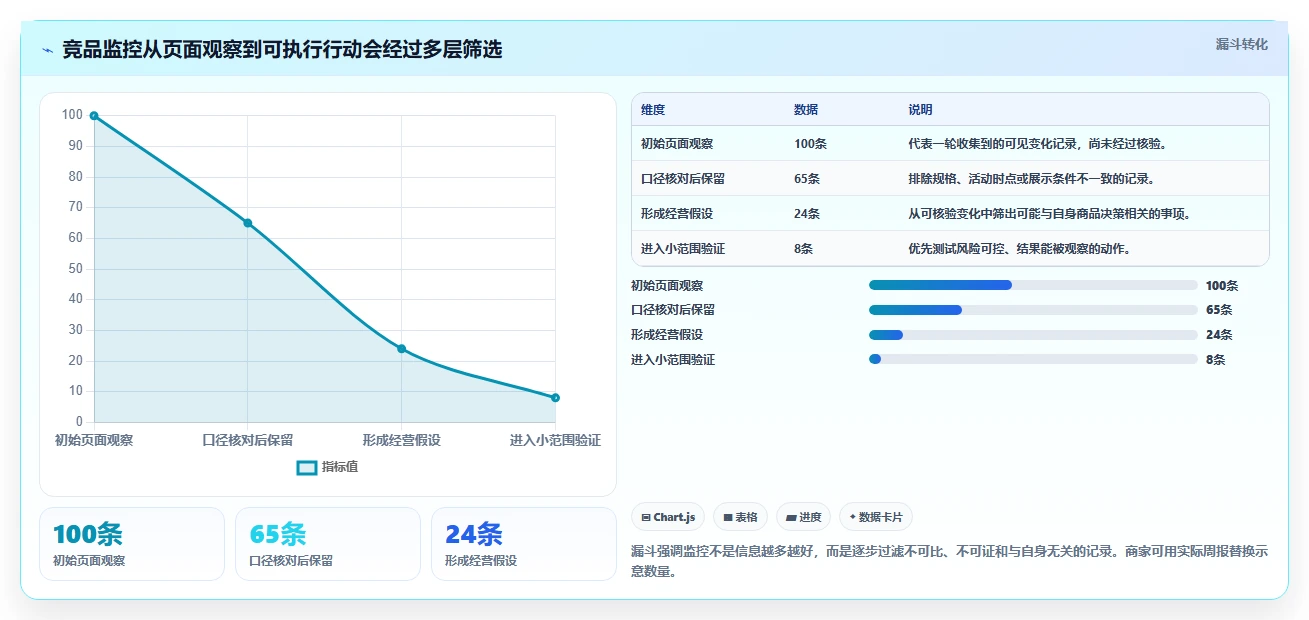This screenshot has width=1309, height=620.
Task: Click the chart data point at 100
Action: (94, 116)
